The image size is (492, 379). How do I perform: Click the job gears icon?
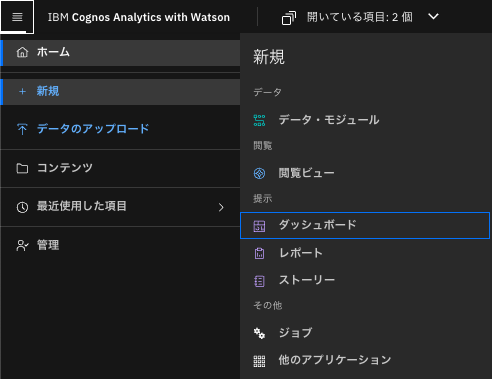(x=259, y=333)
